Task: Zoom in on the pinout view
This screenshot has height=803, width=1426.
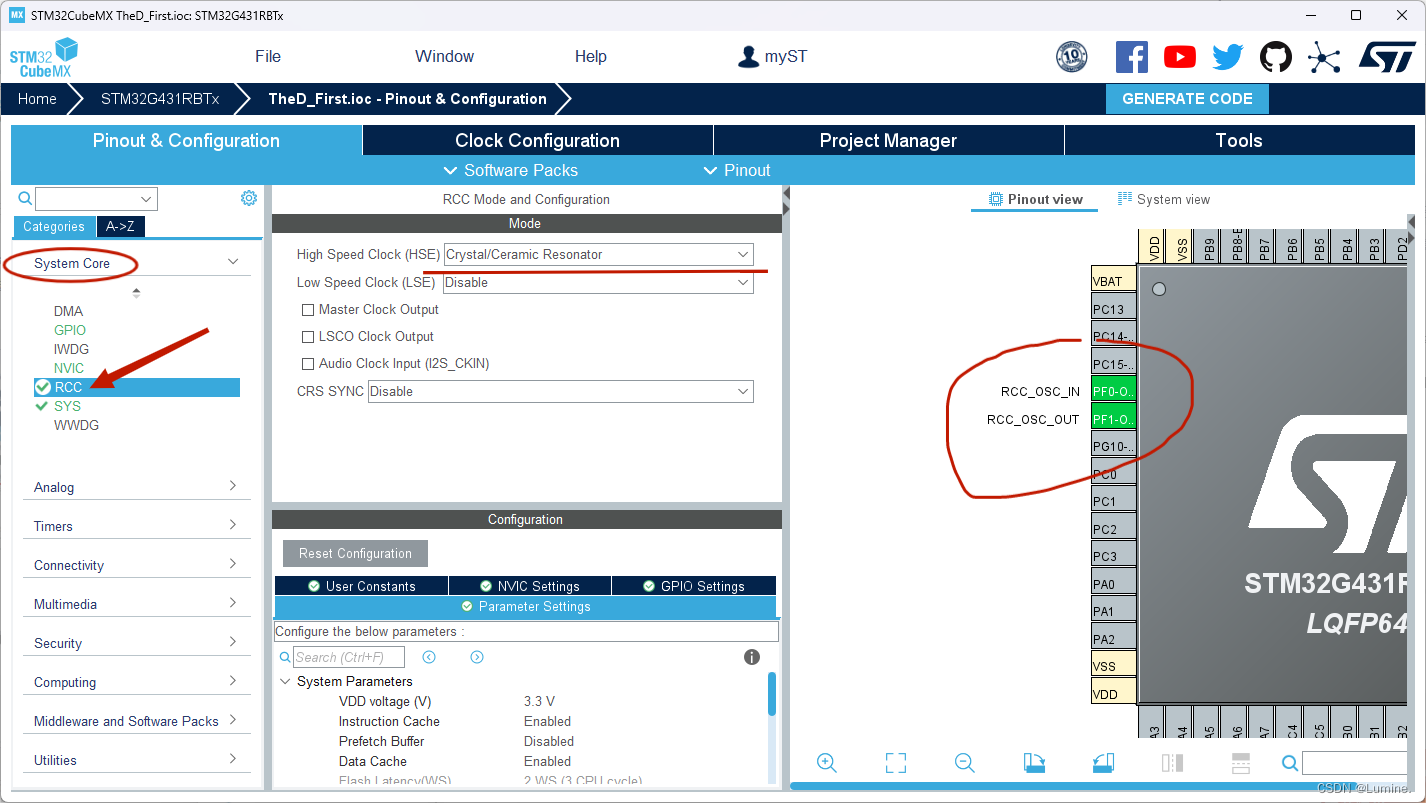Action: pos(826,763)
